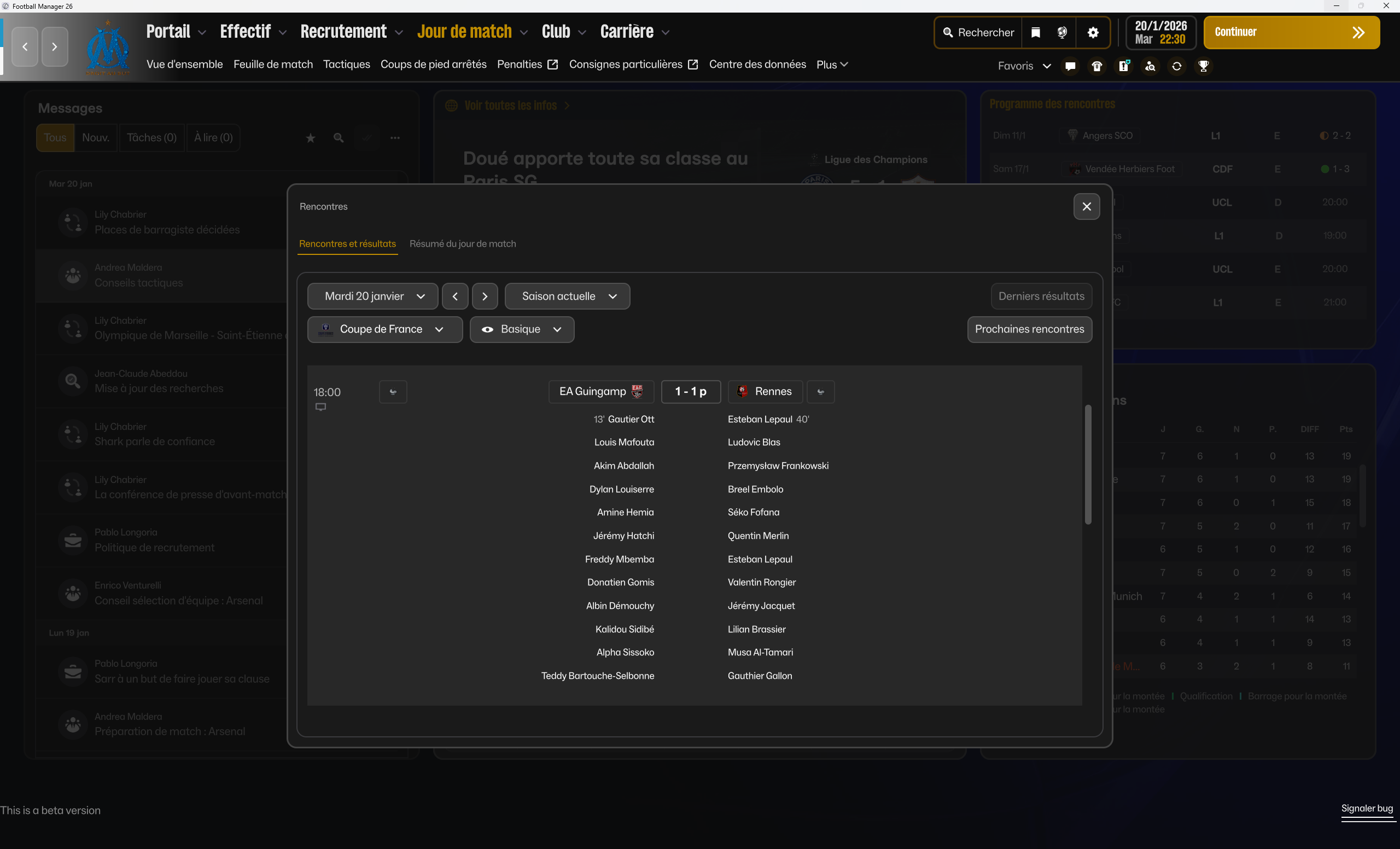
Task: Click the world globe icon
Action: (x=1062, y=32)
